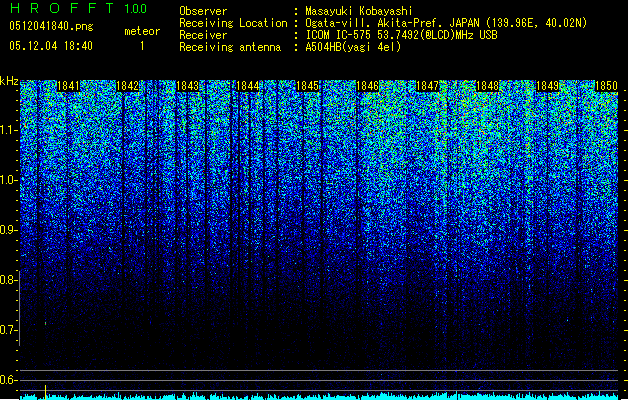Select the file name 0512041840.png
This screenshot has height=400, width=629.
point(51,26)
